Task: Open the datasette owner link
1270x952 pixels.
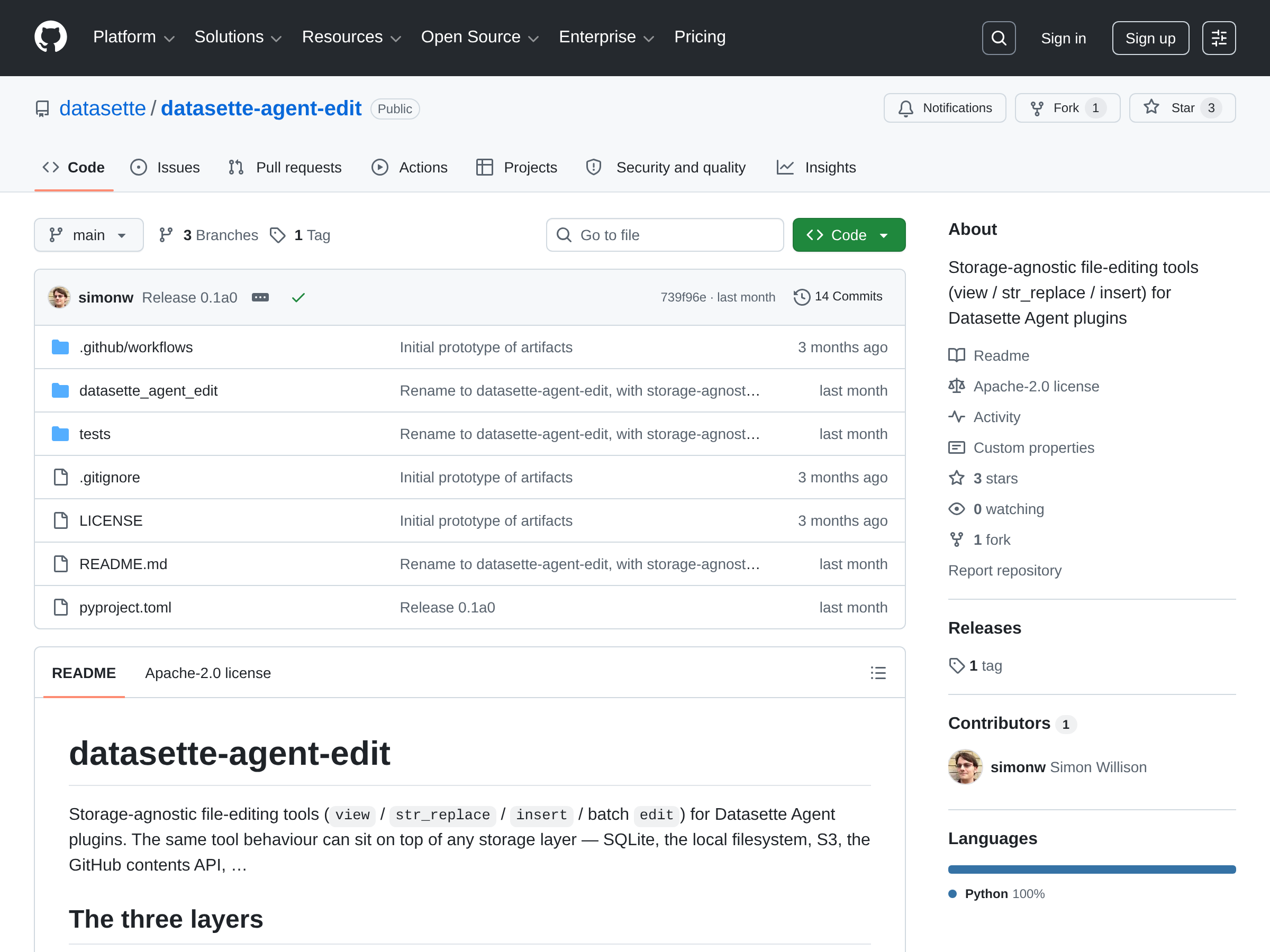Action: 103,108
